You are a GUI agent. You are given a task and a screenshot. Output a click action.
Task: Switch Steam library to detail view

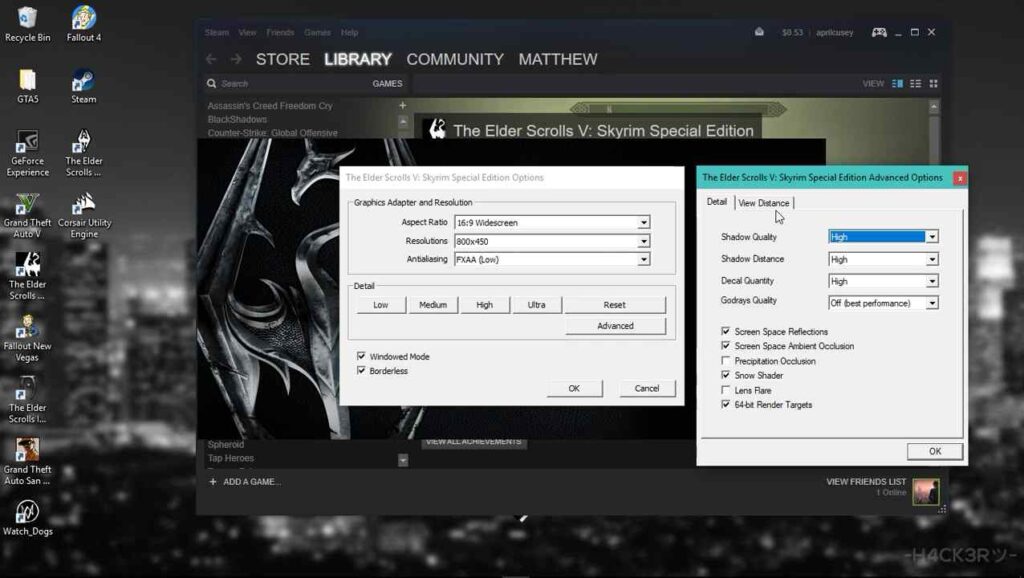point(897,84)
